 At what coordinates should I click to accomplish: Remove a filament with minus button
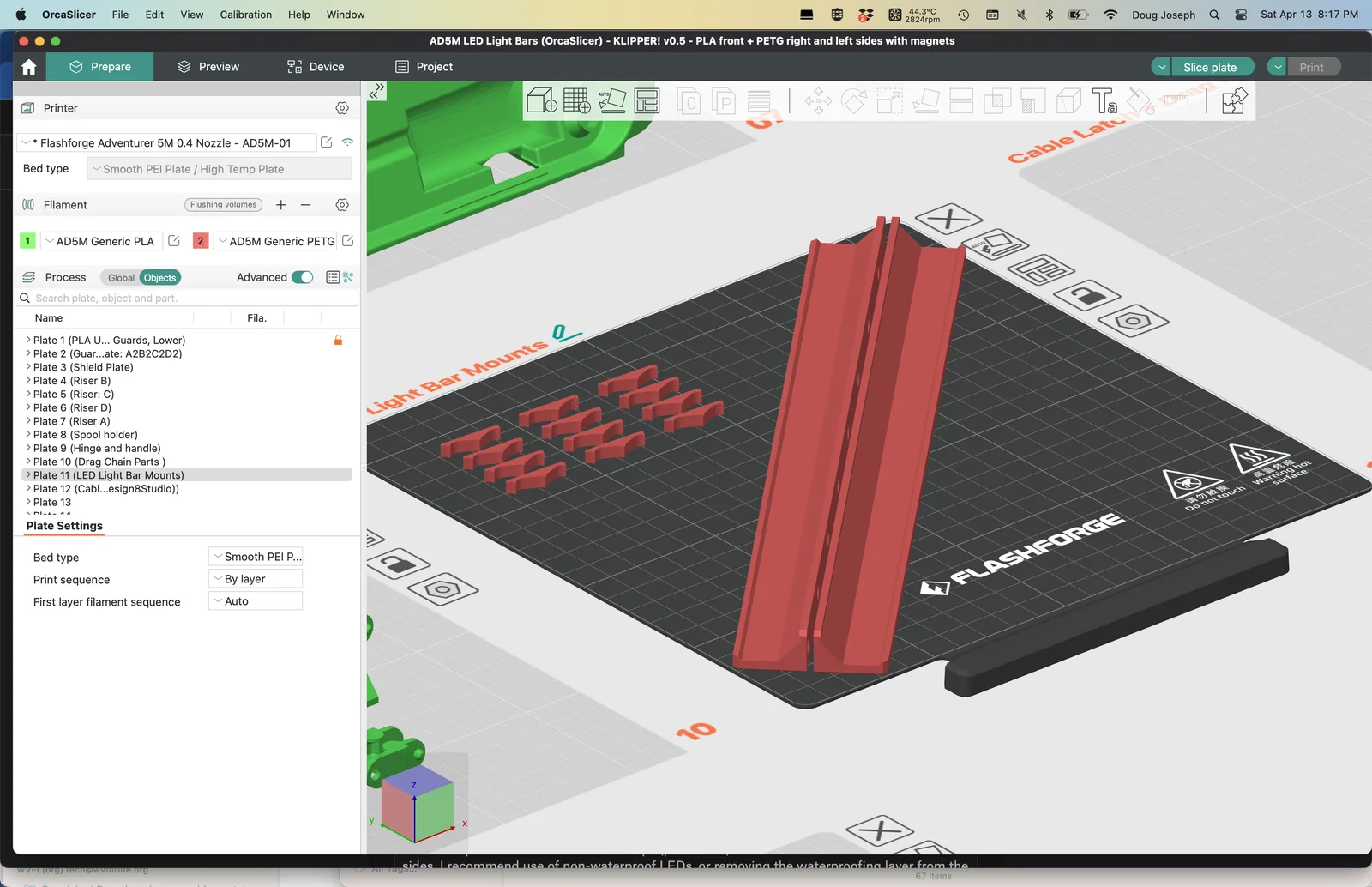[x=305, y=205]
